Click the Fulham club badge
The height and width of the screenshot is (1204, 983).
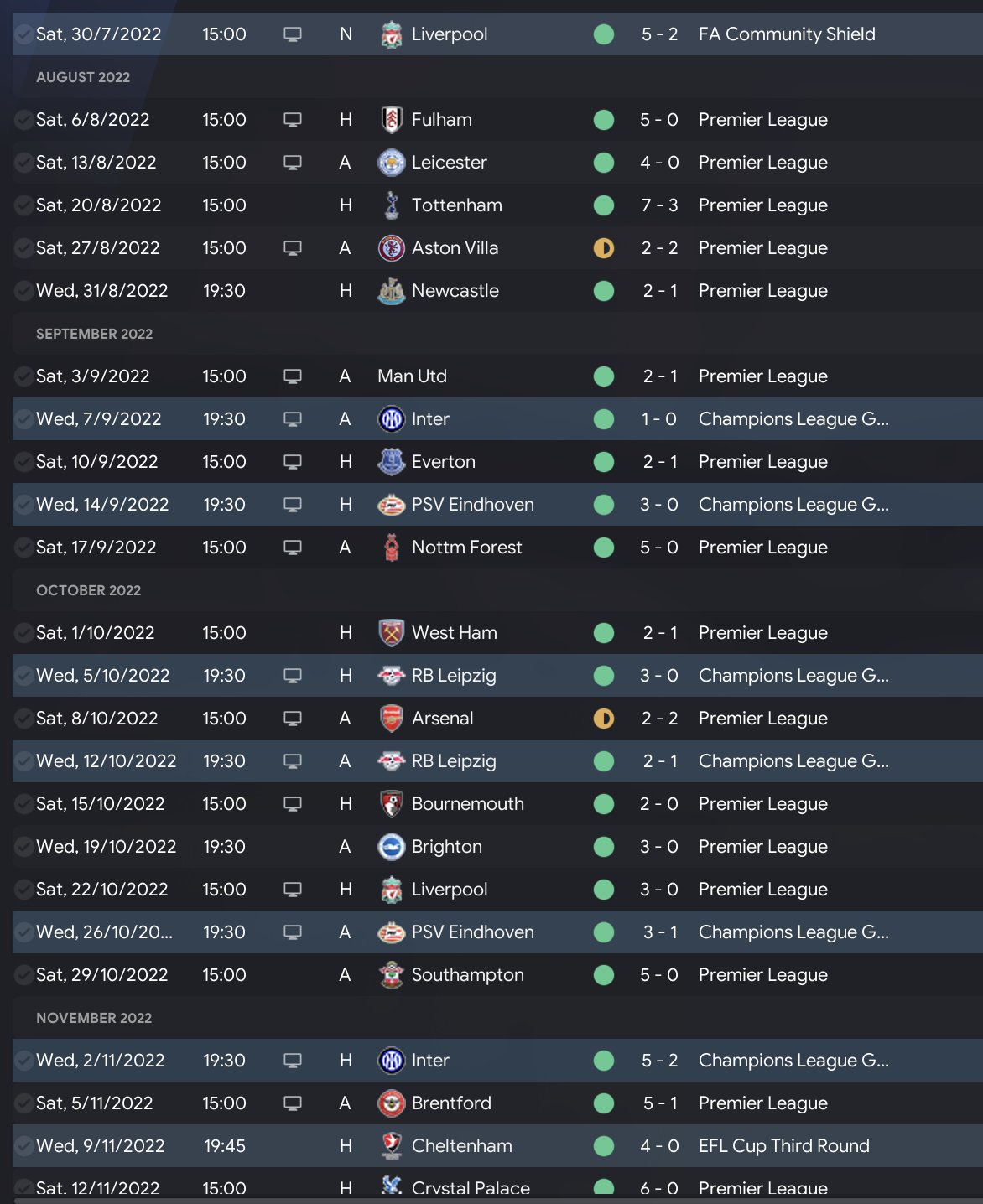coord(391,120)
